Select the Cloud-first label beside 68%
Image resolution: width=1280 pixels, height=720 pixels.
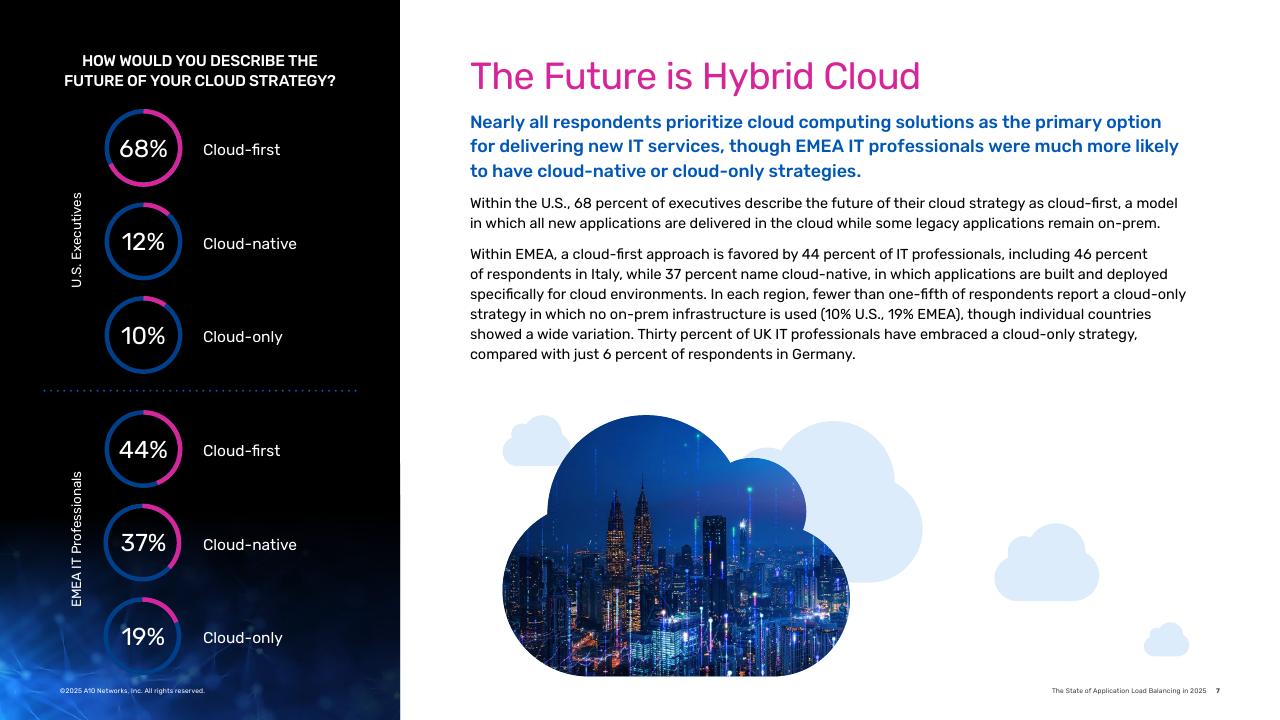tap(241, 150)
